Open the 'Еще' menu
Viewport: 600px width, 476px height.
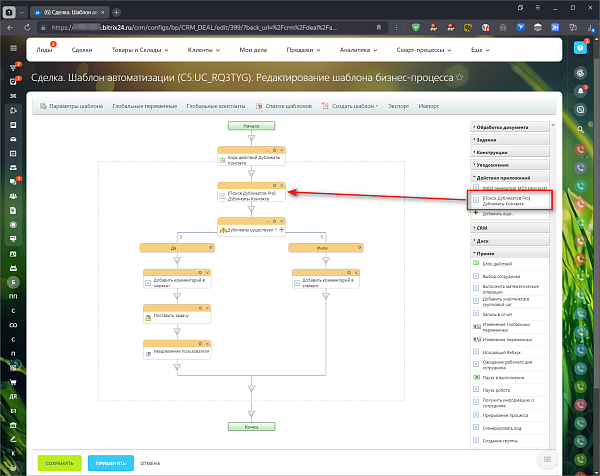coord(480,50)
